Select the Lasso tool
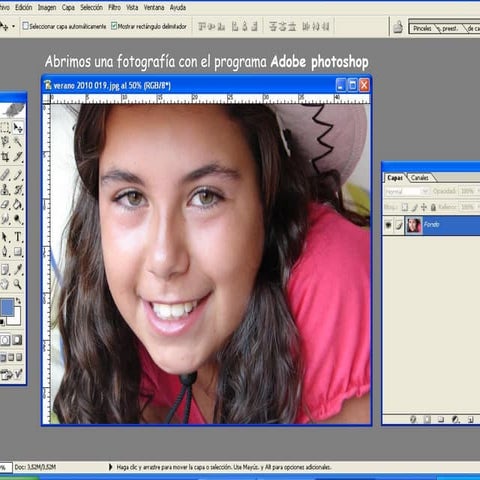Image resolution: width=480 pixels, height=480 pixels. [x=5, y=142]
